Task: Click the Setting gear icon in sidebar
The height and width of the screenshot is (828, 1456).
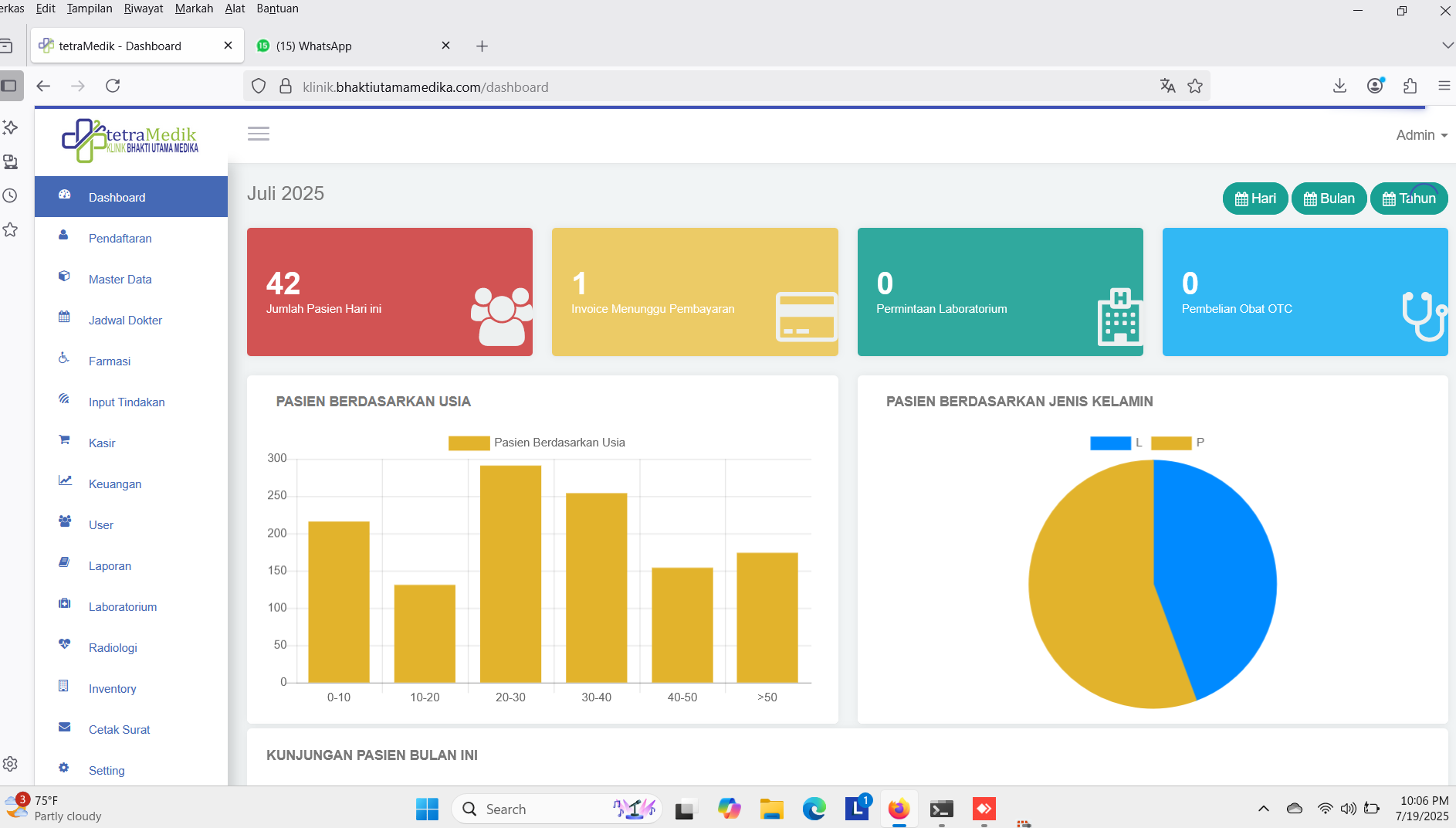Action: (64, 768)
